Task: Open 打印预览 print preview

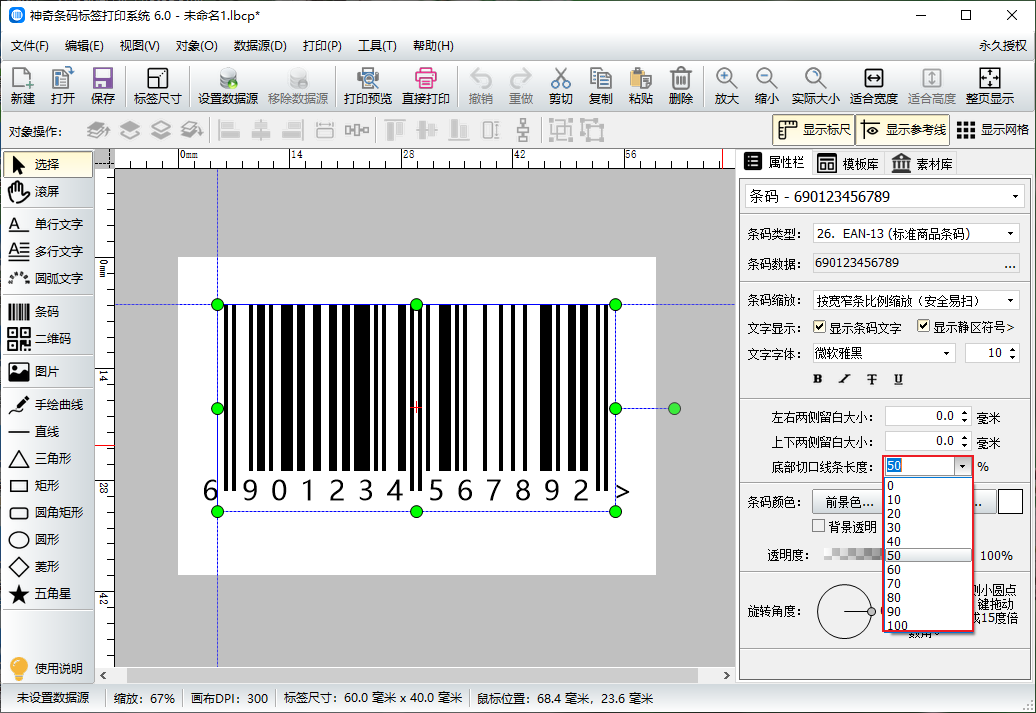Action: (x=367, y=86)
